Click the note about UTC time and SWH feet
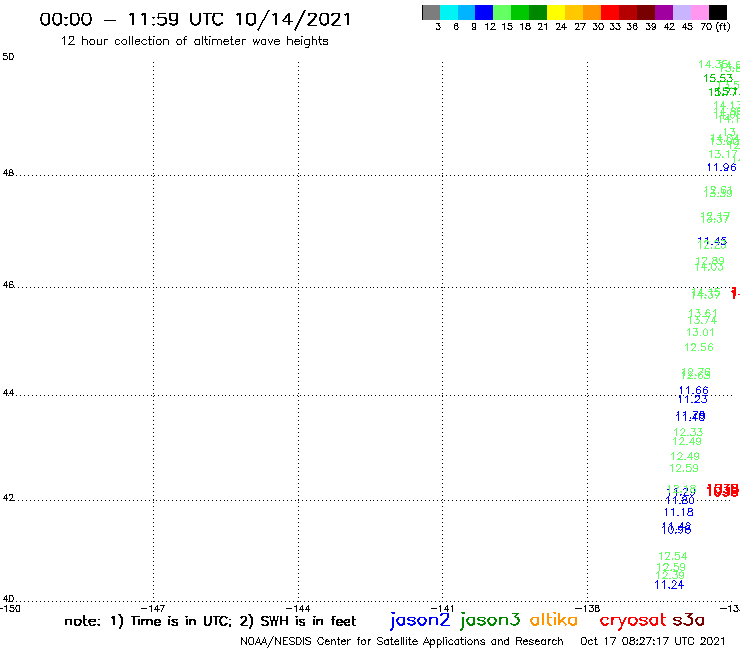Viewport: 740px width, 650px height. pos(210,621)
